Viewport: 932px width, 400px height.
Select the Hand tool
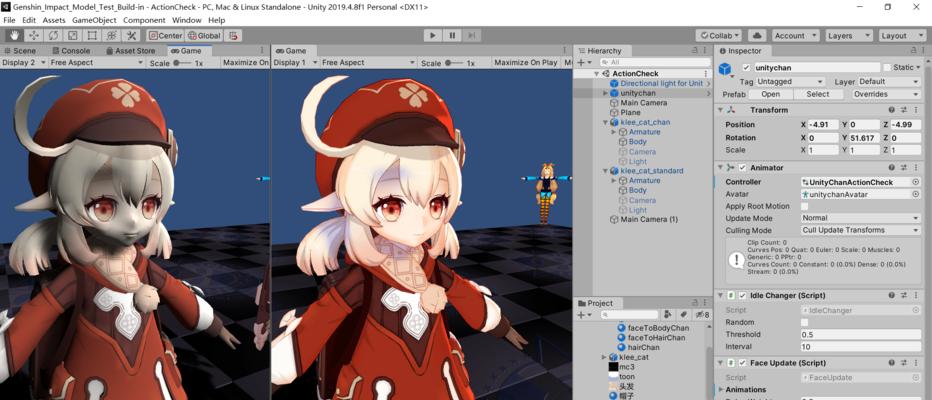pyautogui.click(x=15, y=36)
